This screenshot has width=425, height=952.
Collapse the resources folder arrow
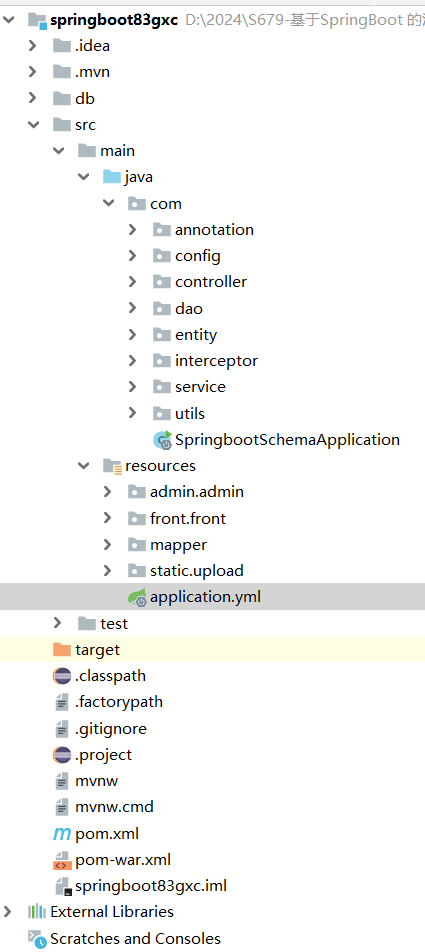(x=83, y=466)
